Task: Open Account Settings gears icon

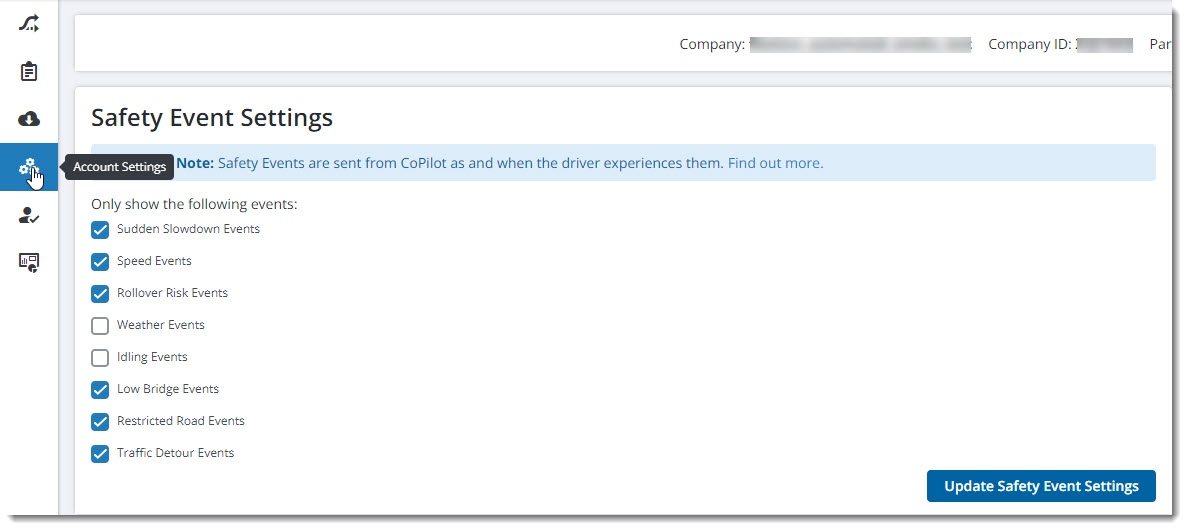Action: (x=29, y=167)
